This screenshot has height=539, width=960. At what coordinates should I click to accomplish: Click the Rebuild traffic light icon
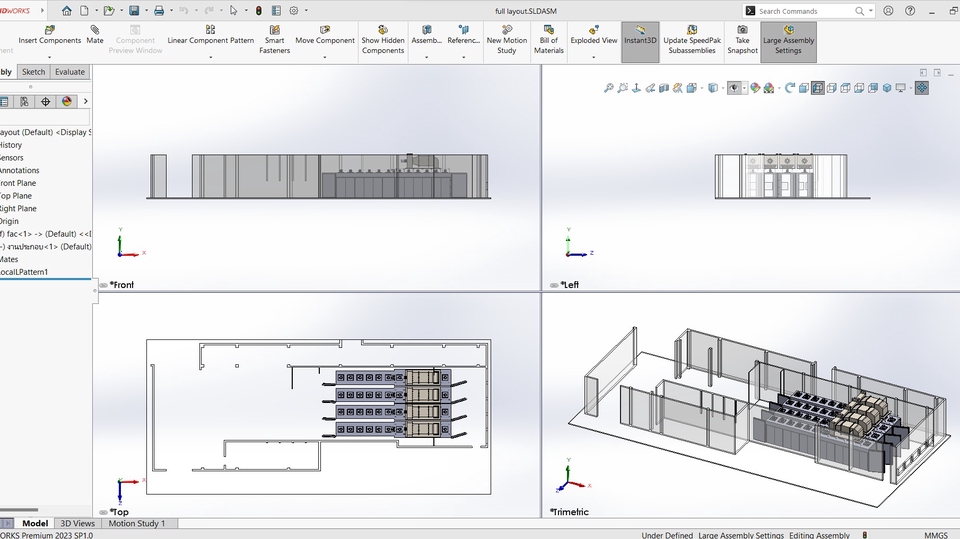pos(258,11)
